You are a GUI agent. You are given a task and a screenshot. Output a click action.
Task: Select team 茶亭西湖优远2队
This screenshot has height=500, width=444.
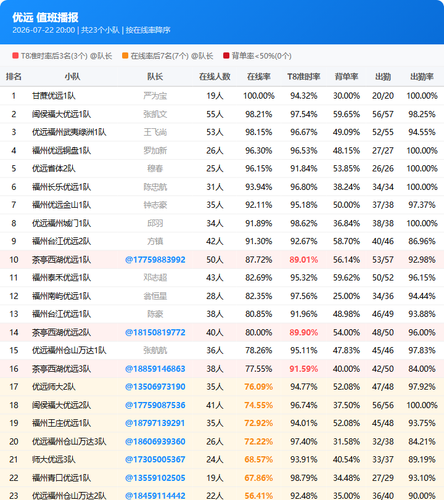click(x=61, y=332)
